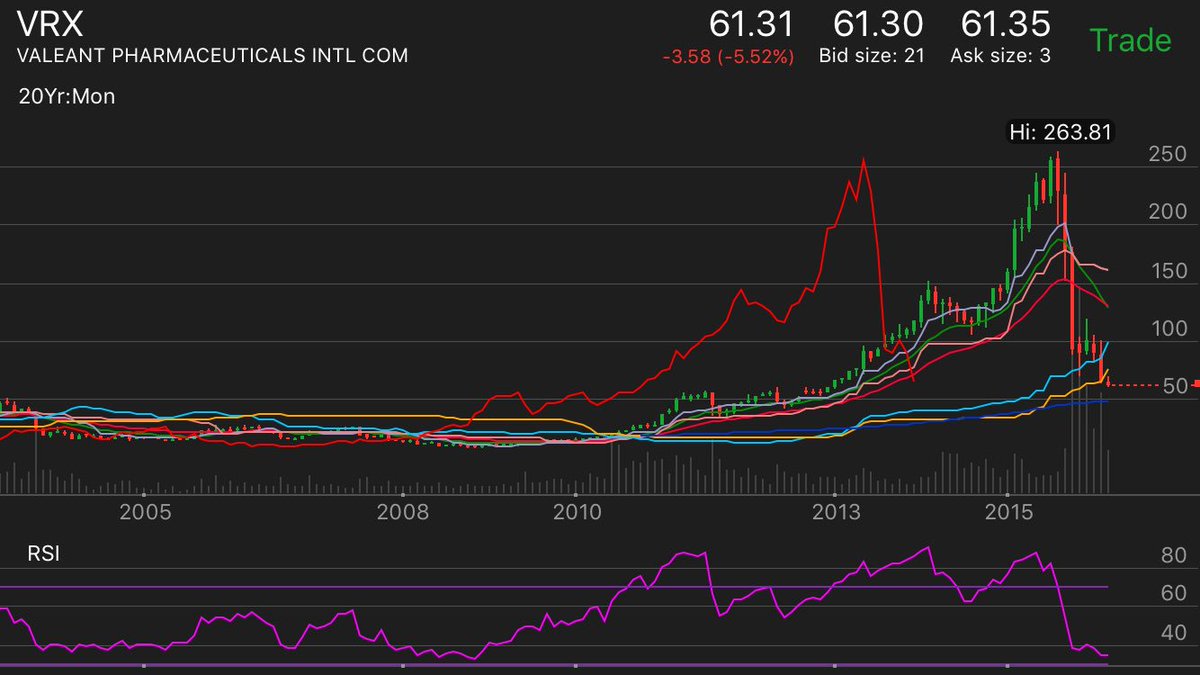Tap the green Trade button
This screenshot has width=1200, height=675.
pos(1130,41)
